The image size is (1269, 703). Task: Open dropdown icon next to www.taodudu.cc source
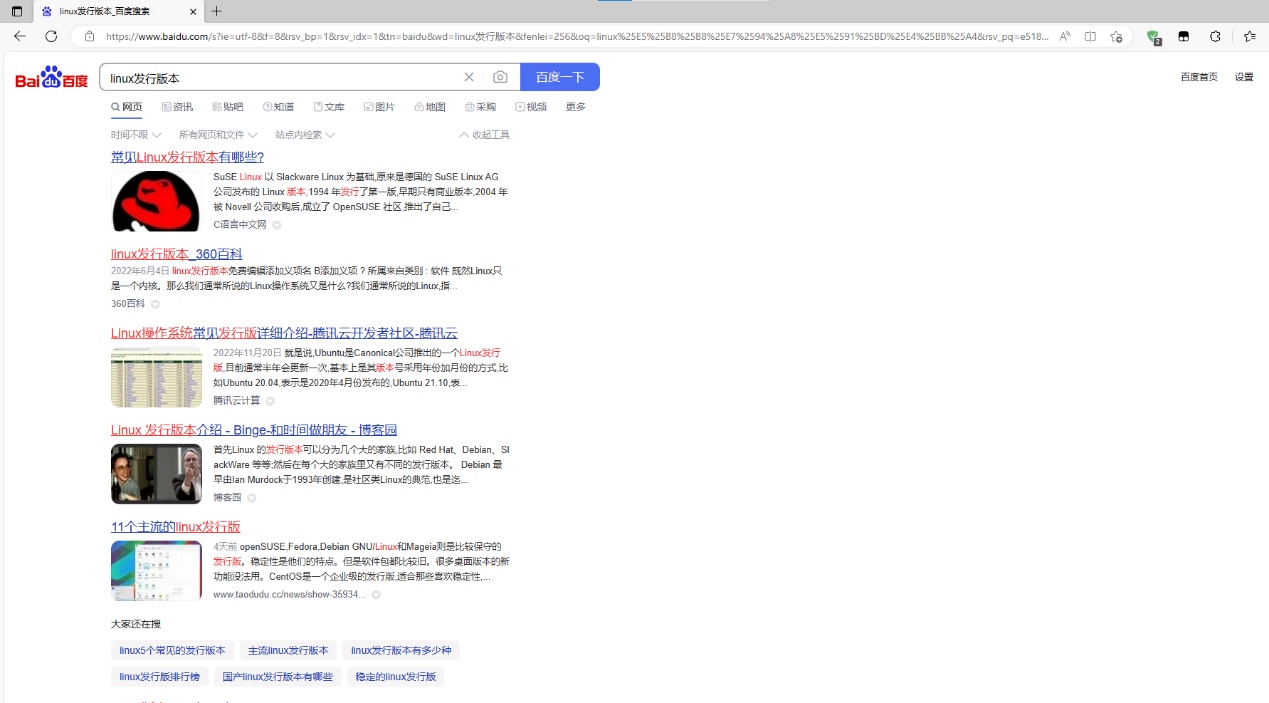coord(376,595)
